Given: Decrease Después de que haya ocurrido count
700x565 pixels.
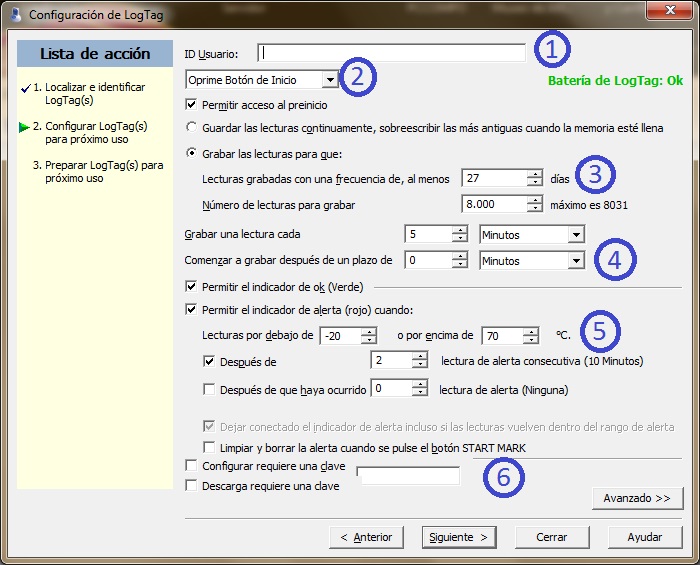Looking at the screenshot, I should (420, 392).
